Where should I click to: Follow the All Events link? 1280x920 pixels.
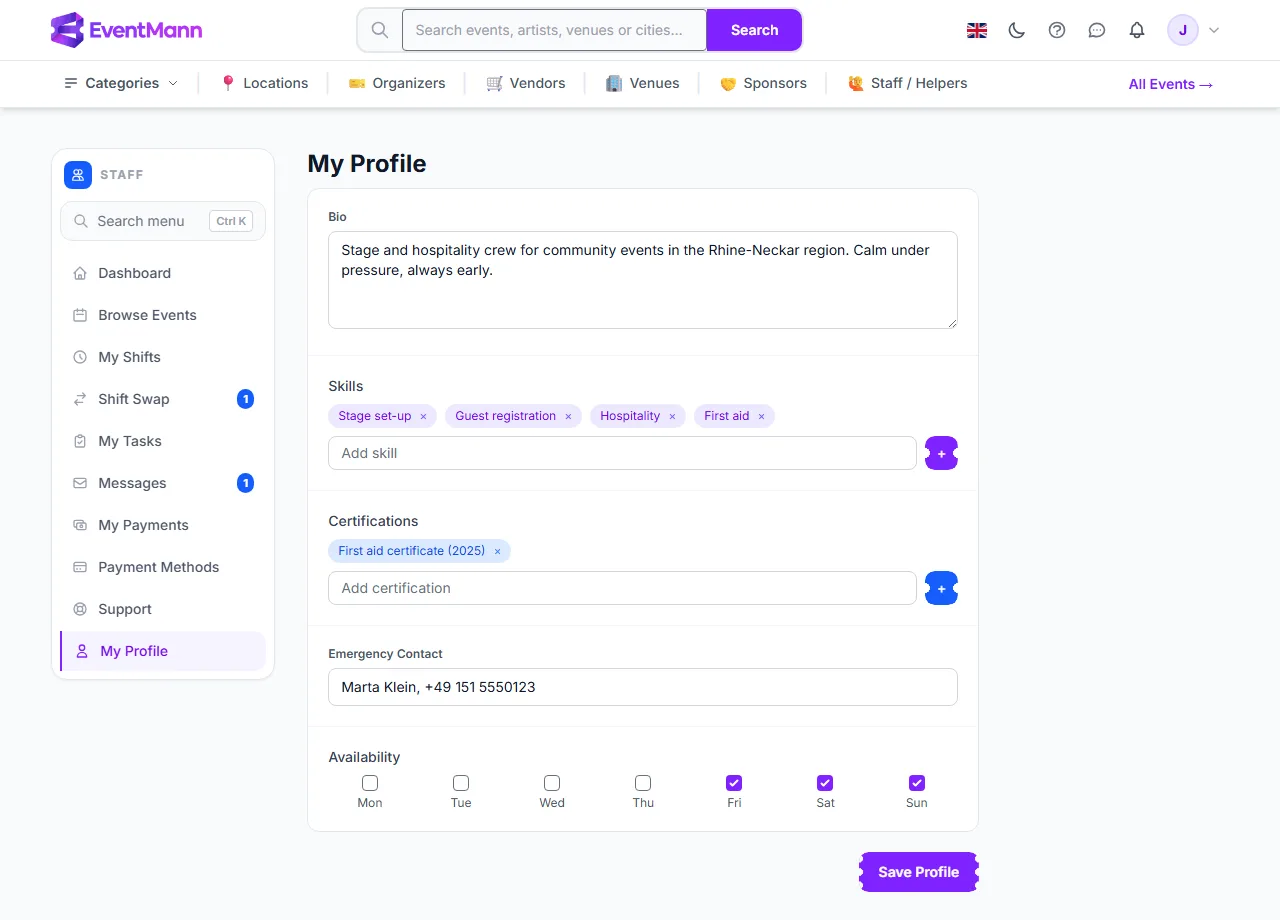1171,84
